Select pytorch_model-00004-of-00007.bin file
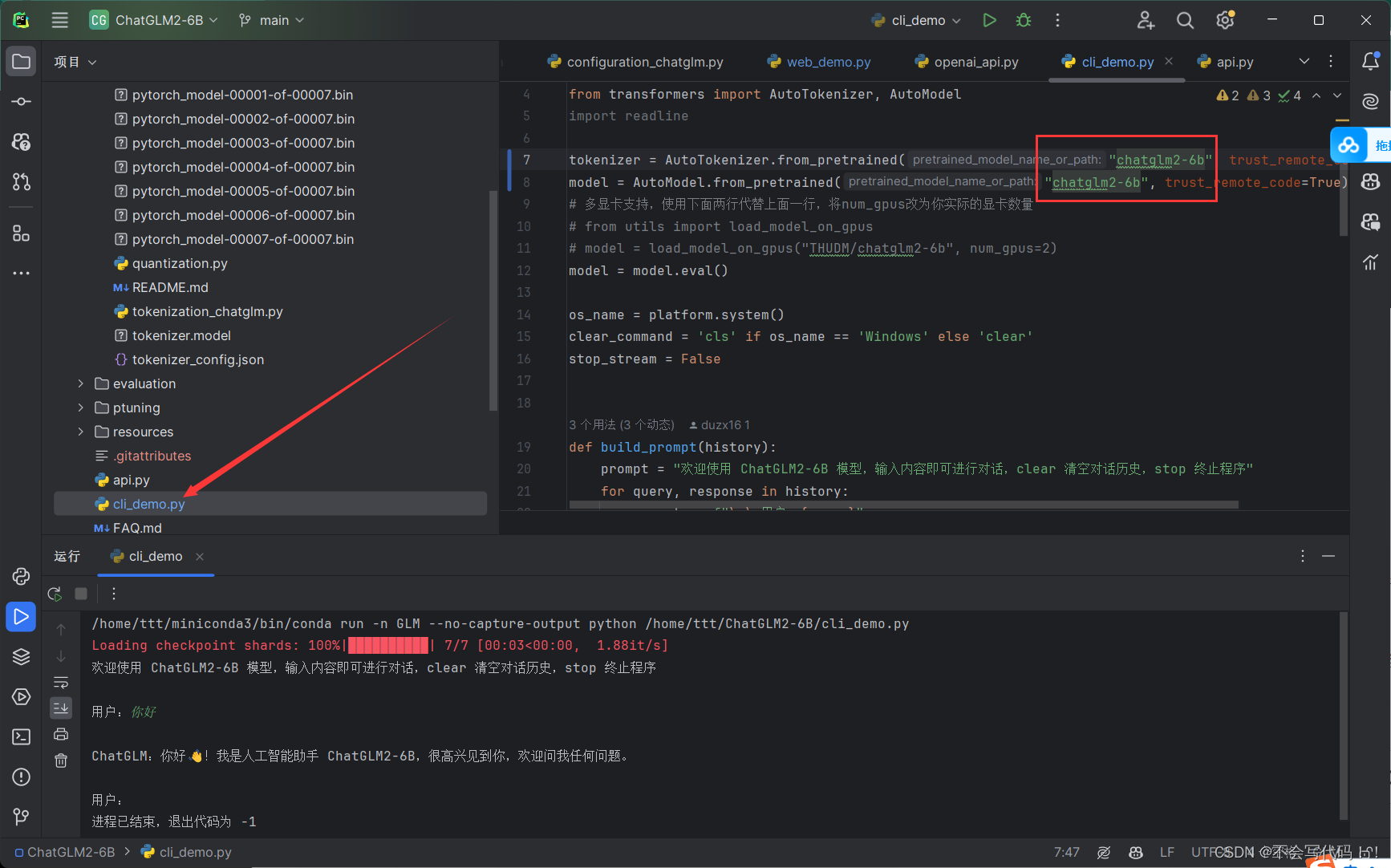1391x868 pixels. click(243, 167)
